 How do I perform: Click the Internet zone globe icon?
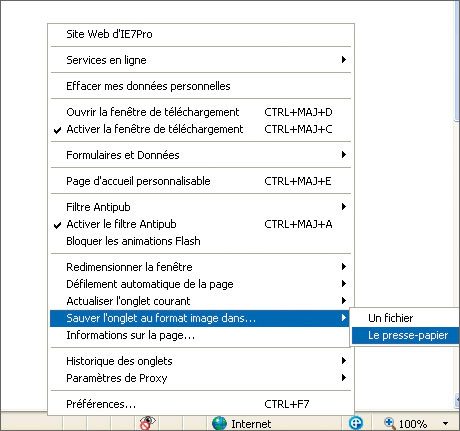[219, 423]
